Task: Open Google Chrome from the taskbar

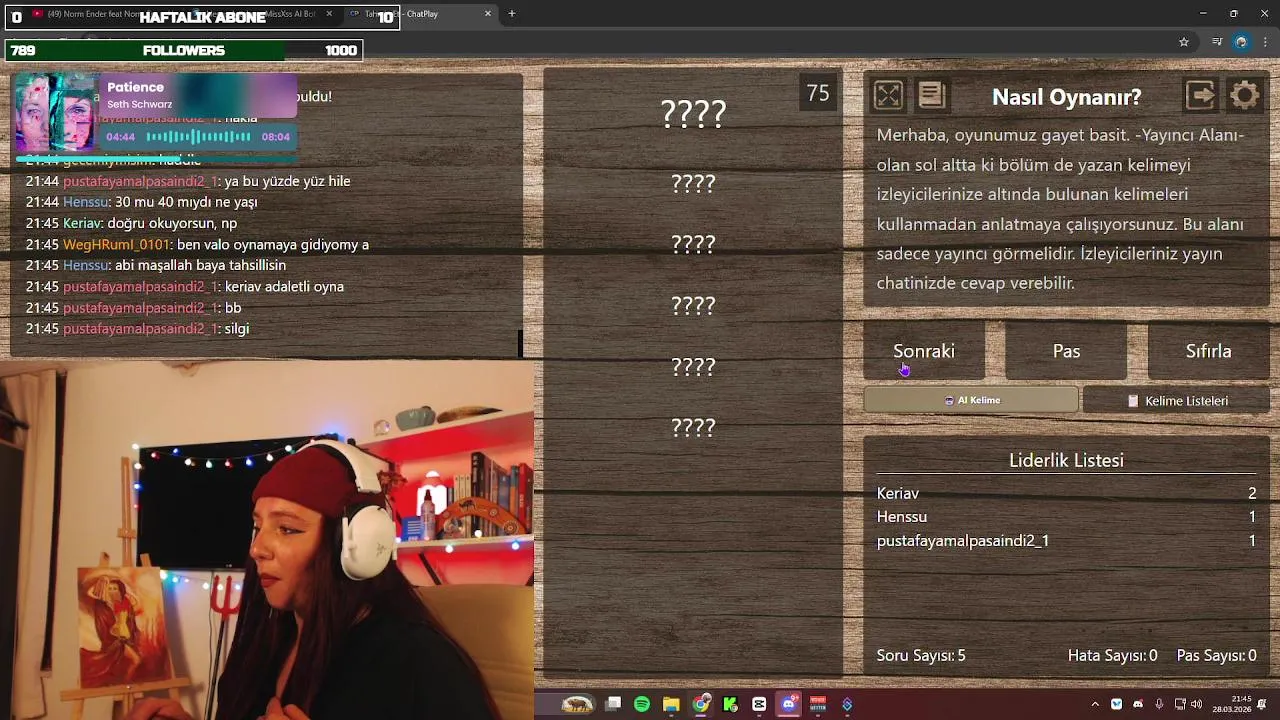Action: (701, 705)
